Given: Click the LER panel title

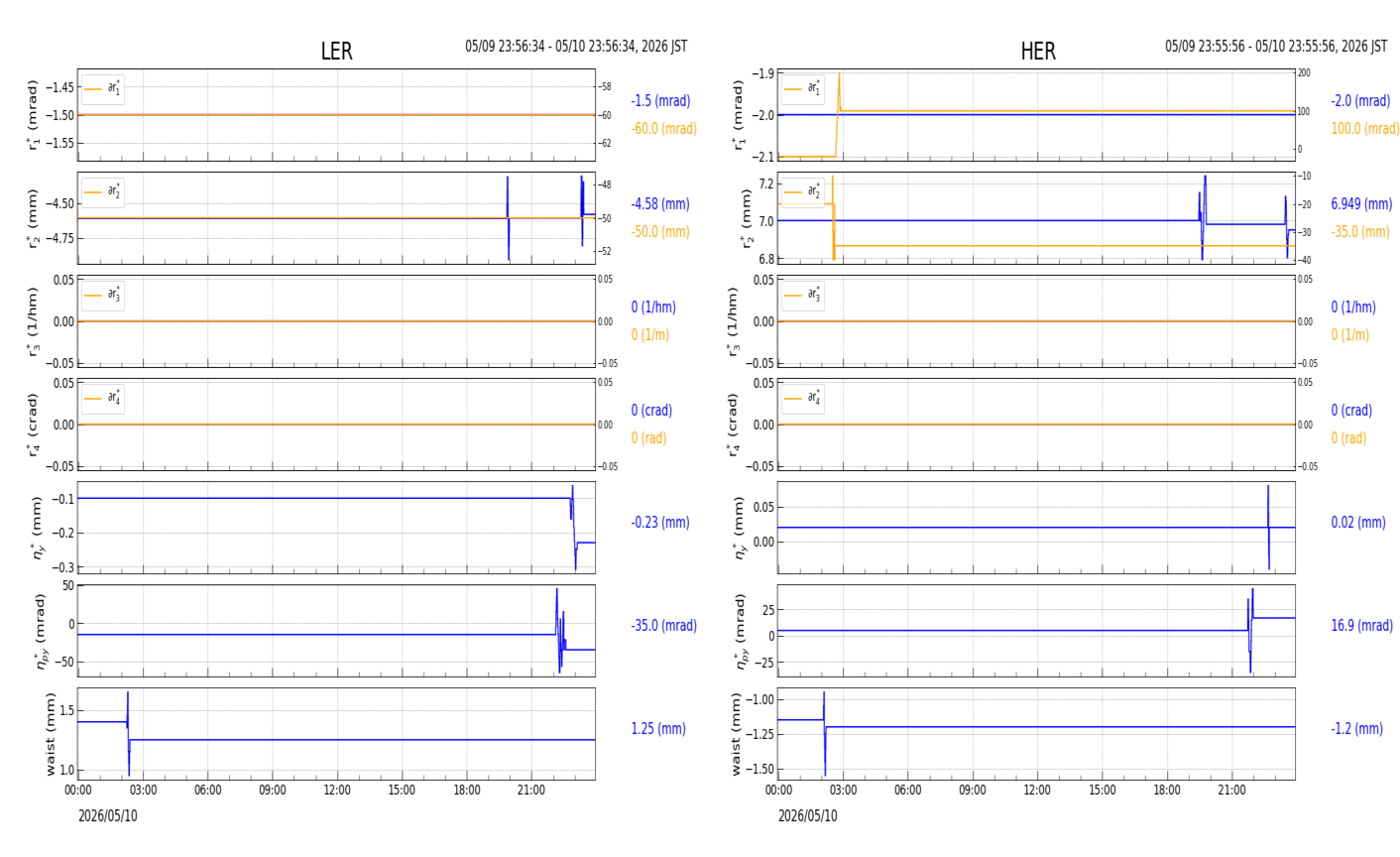Looking at the screenshot, I should (x=336, y=52).
